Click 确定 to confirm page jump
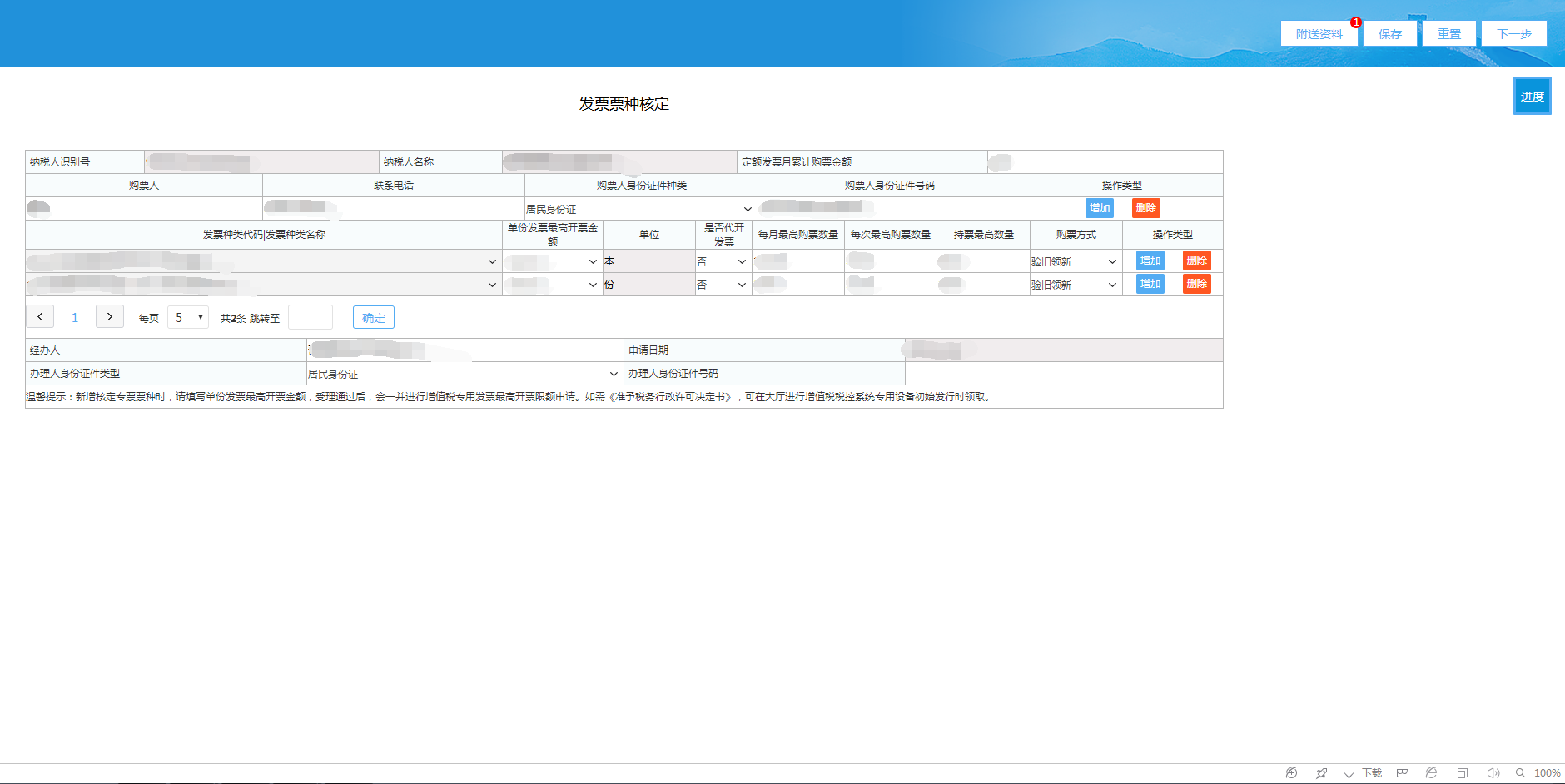This screenshot has height=784, width=1565. coord(374,318)
